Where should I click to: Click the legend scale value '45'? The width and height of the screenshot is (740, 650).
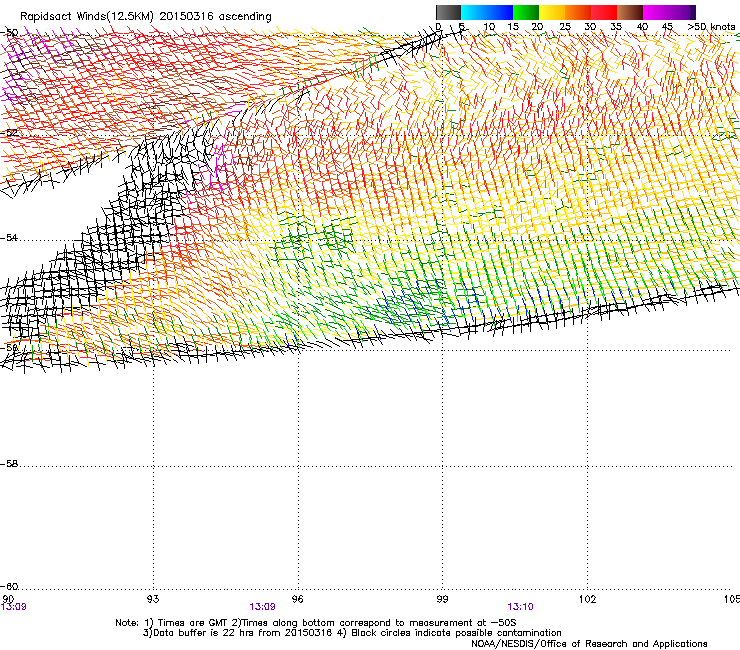[667, 27]
